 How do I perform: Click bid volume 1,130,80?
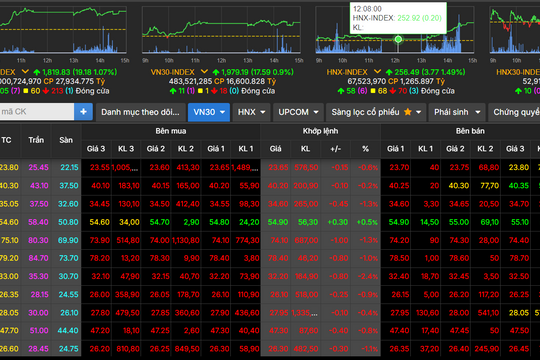click(186, 240)
